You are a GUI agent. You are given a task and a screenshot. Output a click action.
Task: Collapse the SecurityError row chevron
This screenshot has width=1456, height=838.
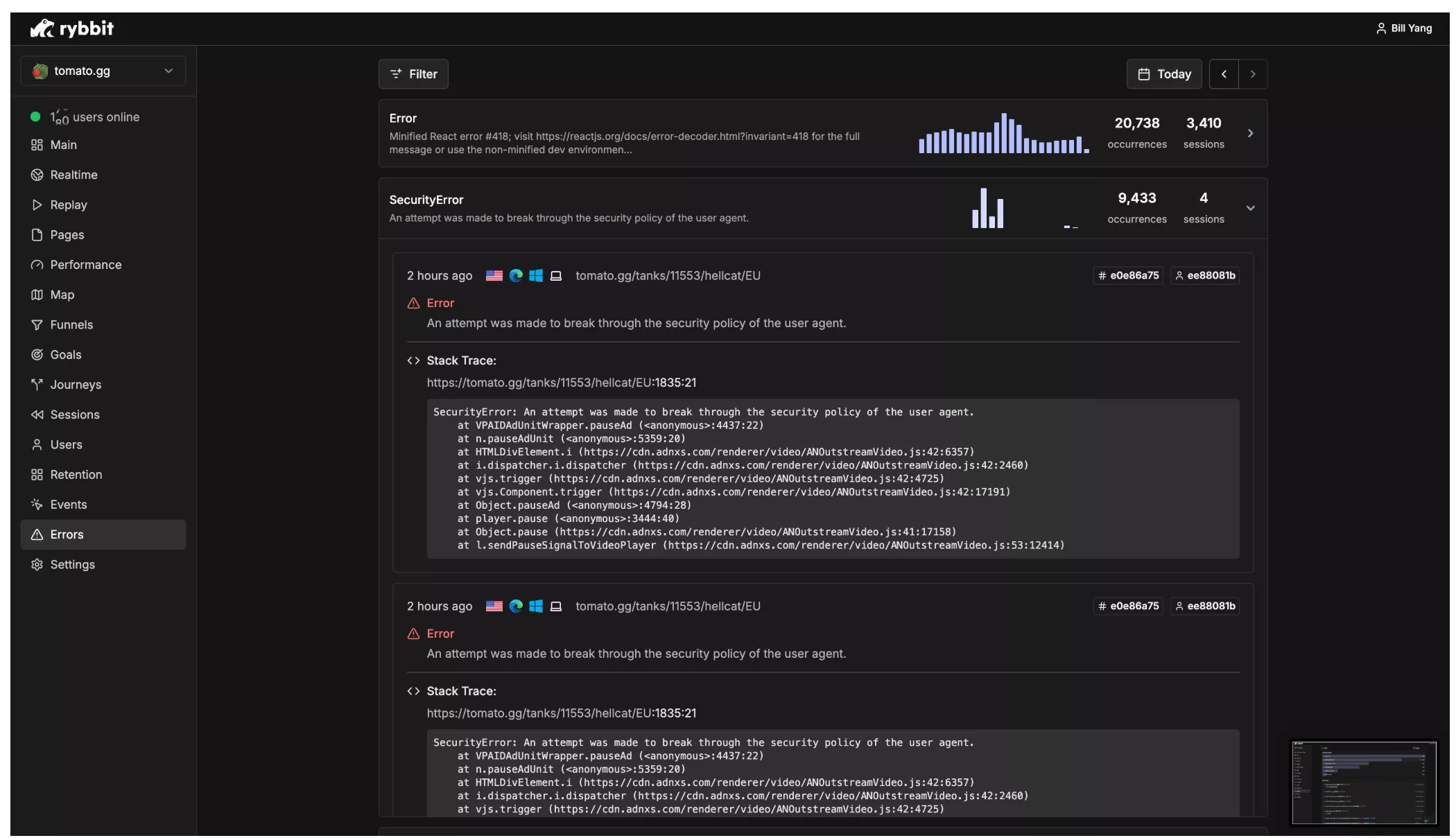click(1250, 208)
